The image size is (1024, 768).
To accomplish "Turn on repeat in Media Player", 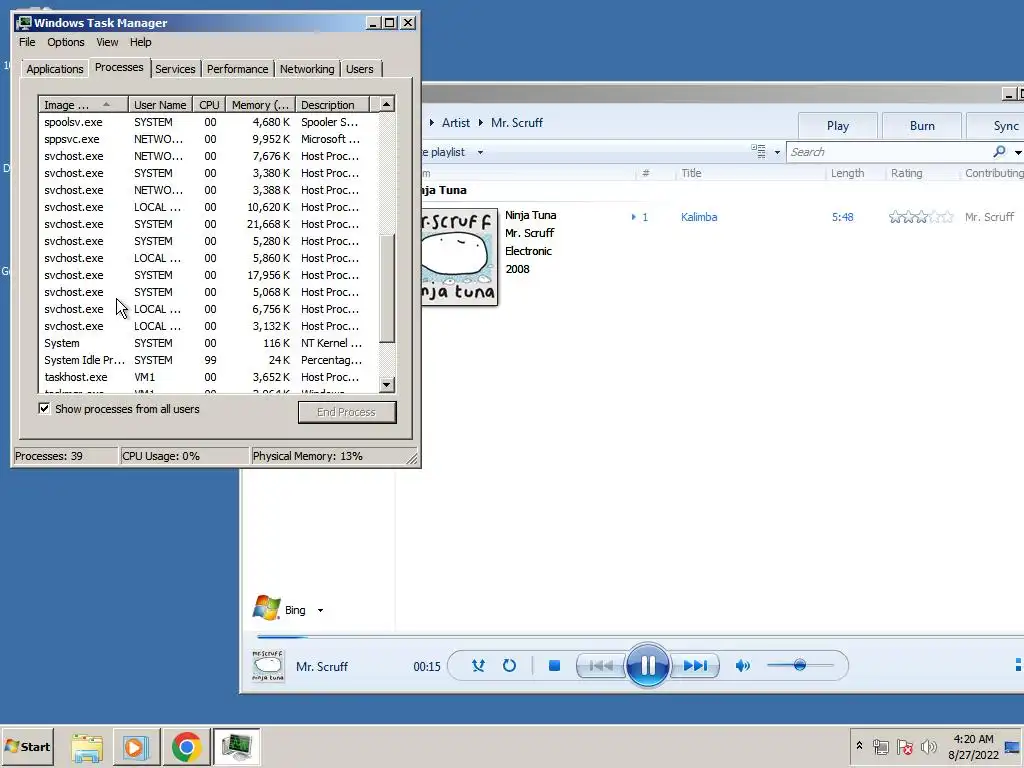I will click(509, 665).
